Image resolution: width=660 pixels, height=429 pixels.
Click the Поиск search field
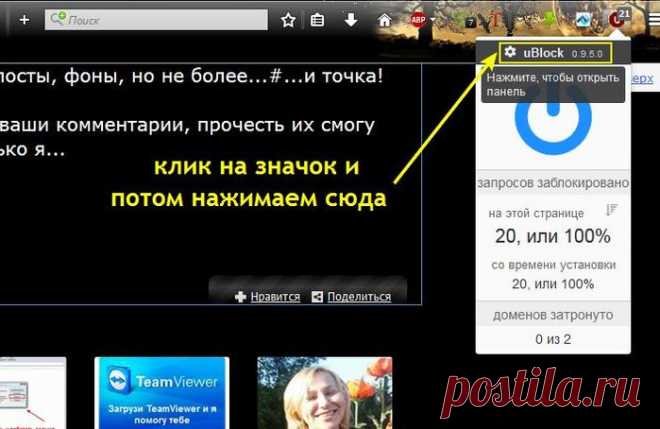tap(156, 19)
